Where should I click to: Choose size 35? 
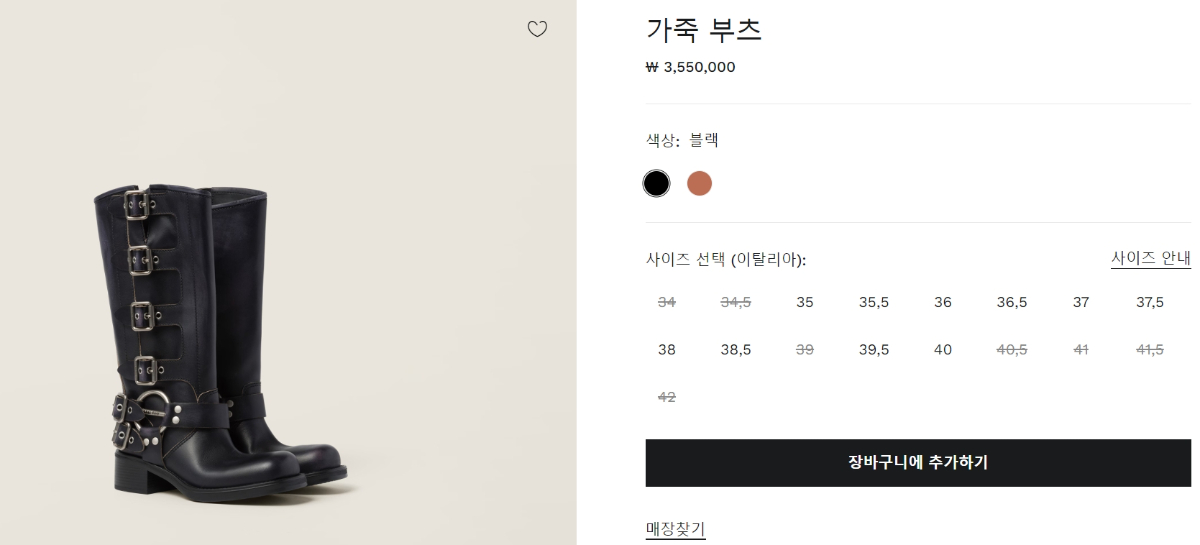(x=805, y=302)
